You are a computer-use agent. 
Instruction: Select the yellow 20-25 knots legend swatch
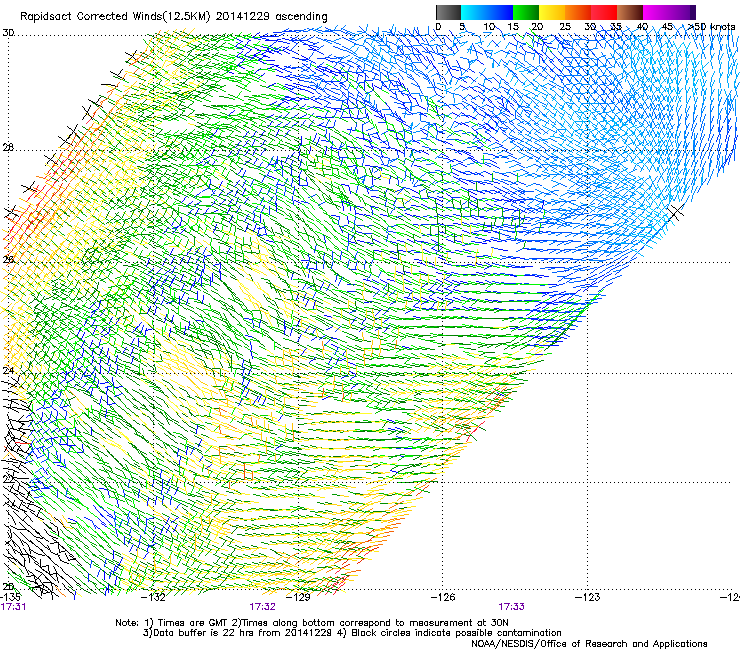pyautogui.click(x=552, y=12)
